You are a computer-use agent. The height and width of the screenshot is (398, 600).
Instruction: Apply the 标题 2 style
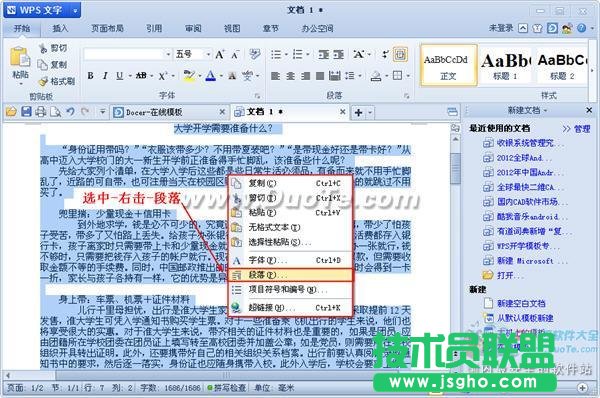pos(562,65)
